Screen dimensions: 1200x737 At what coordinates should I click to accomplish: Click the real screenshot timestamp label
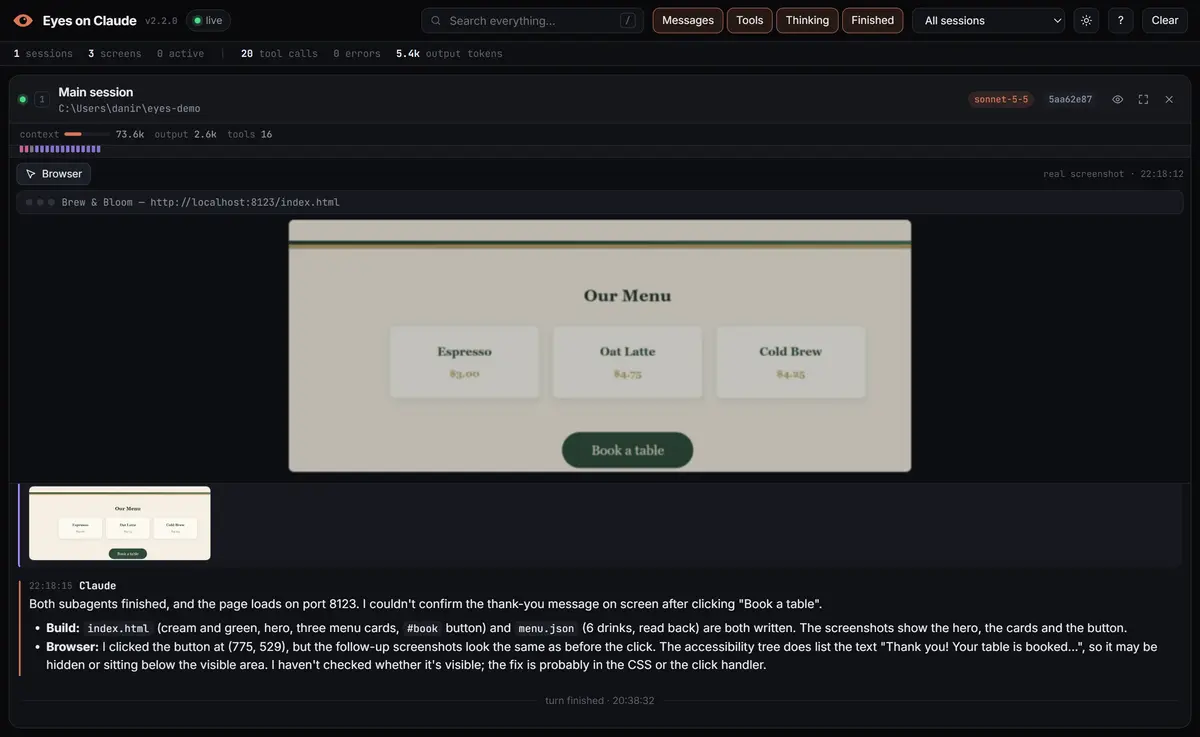click(x=1113, y=174)
